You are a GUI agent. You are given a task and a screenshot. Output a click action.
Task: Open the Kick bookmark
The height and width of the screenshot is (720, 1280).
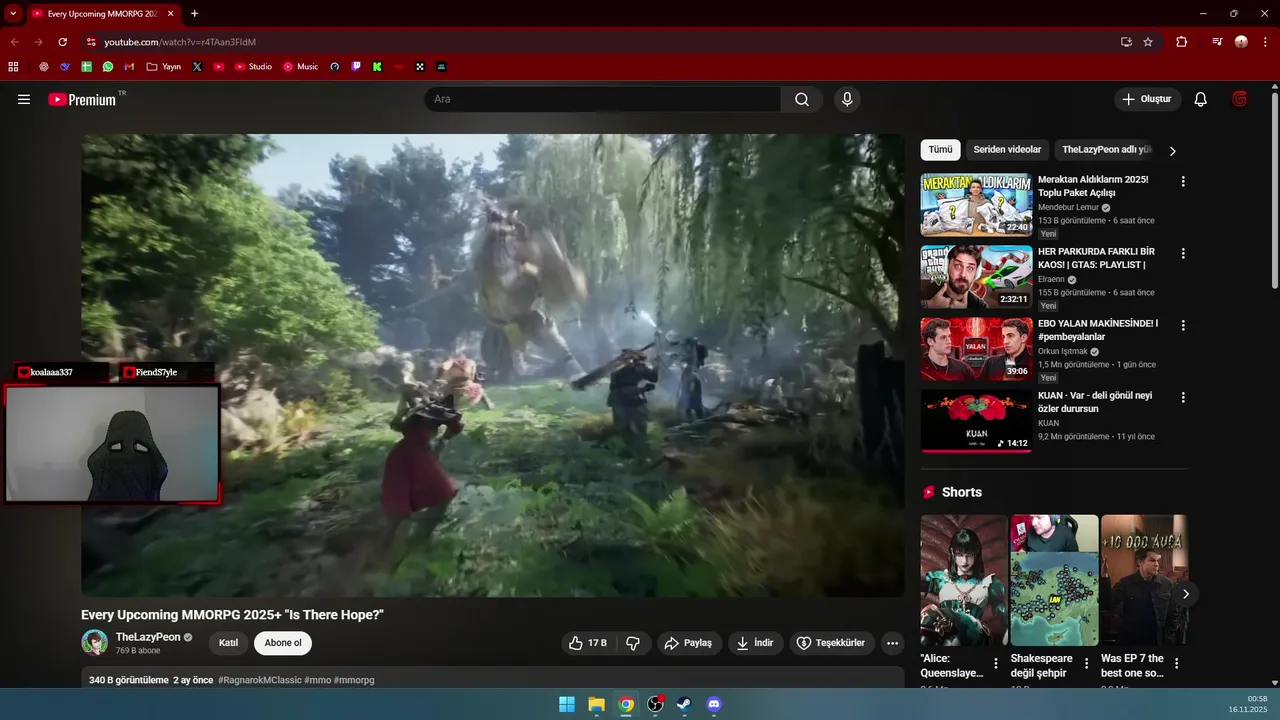377,67
